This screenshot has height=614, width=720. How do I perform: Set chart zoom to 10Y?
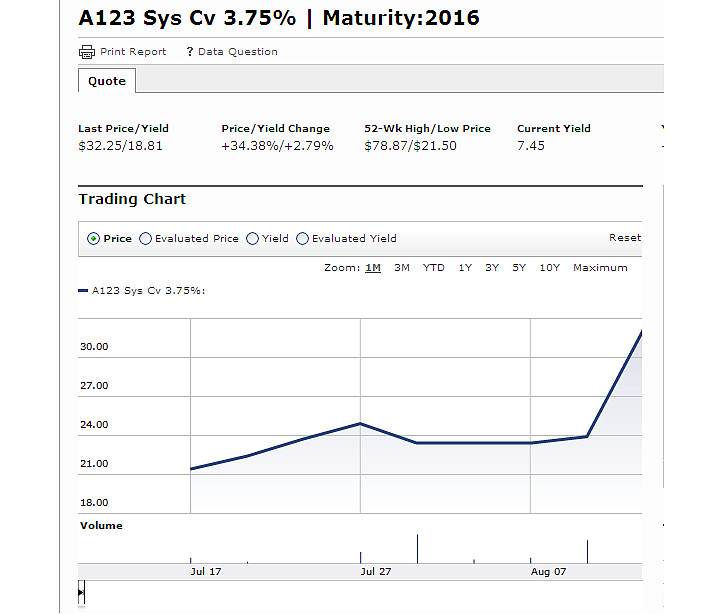coord(550,268)
